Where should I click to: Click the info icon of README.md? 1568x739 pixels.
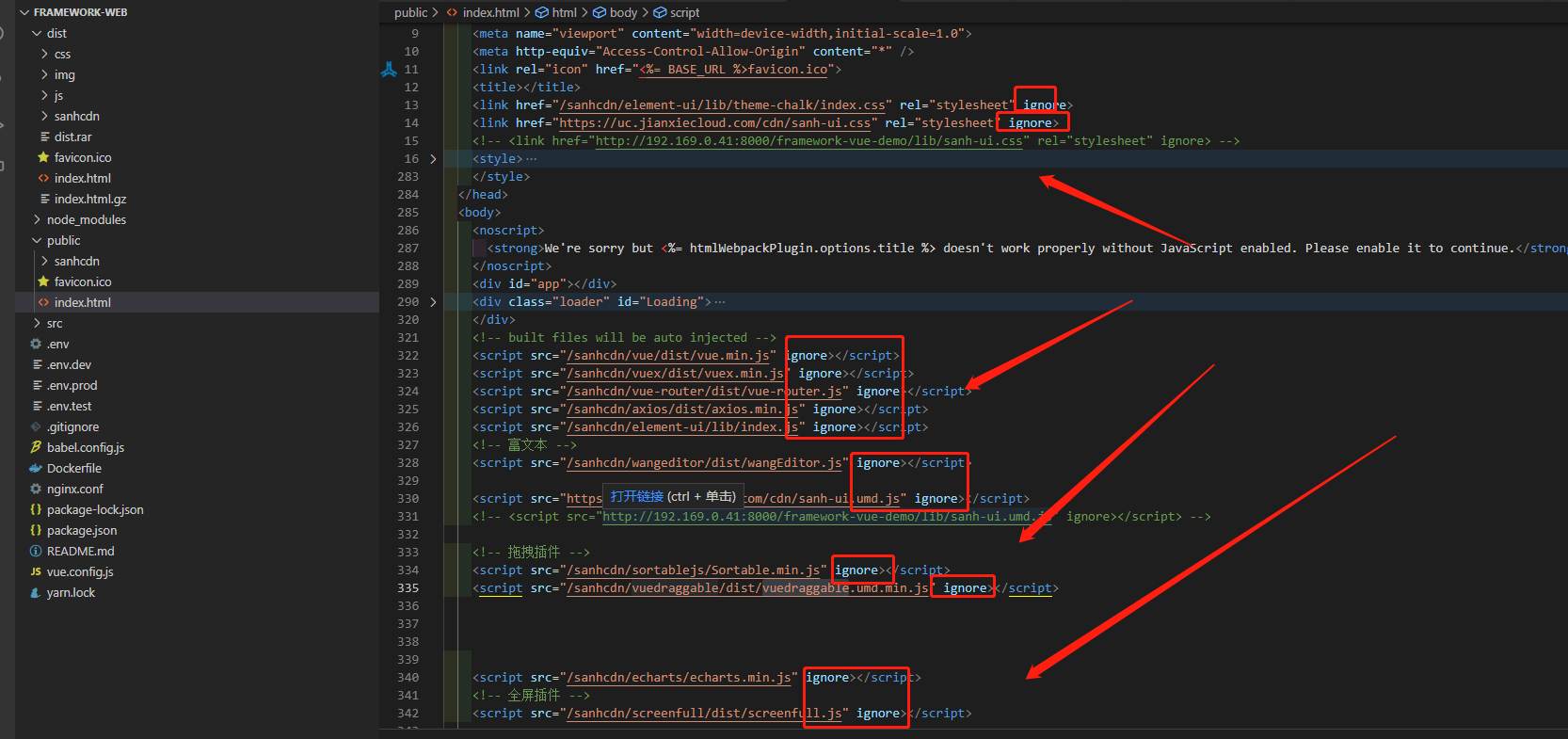coord(36,552)
